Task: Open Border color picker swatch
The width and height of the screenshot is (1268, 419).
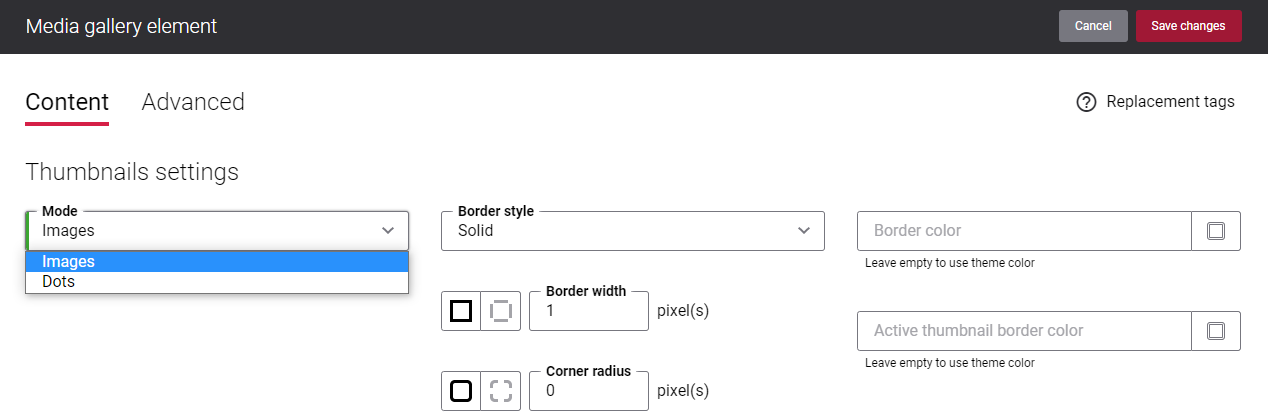Action: coord(1216,231)
